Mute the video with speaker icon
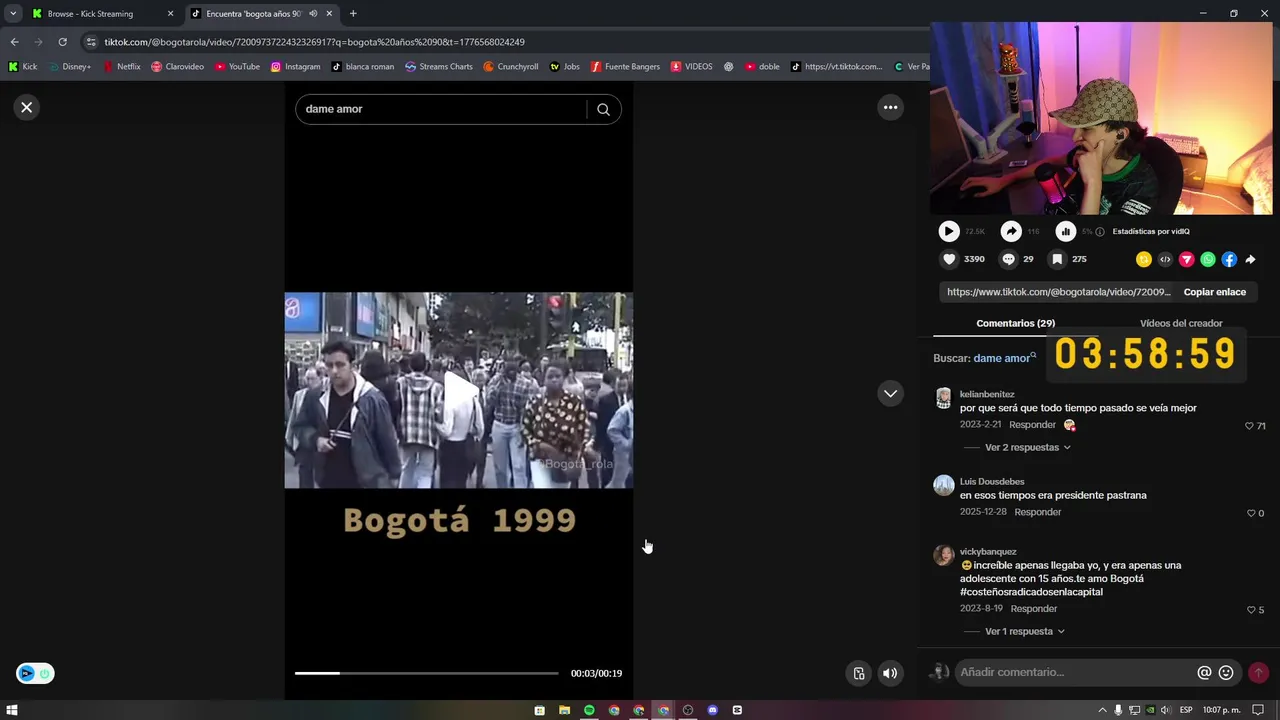This screenshot has width=1280, height=720. (889, 673)
